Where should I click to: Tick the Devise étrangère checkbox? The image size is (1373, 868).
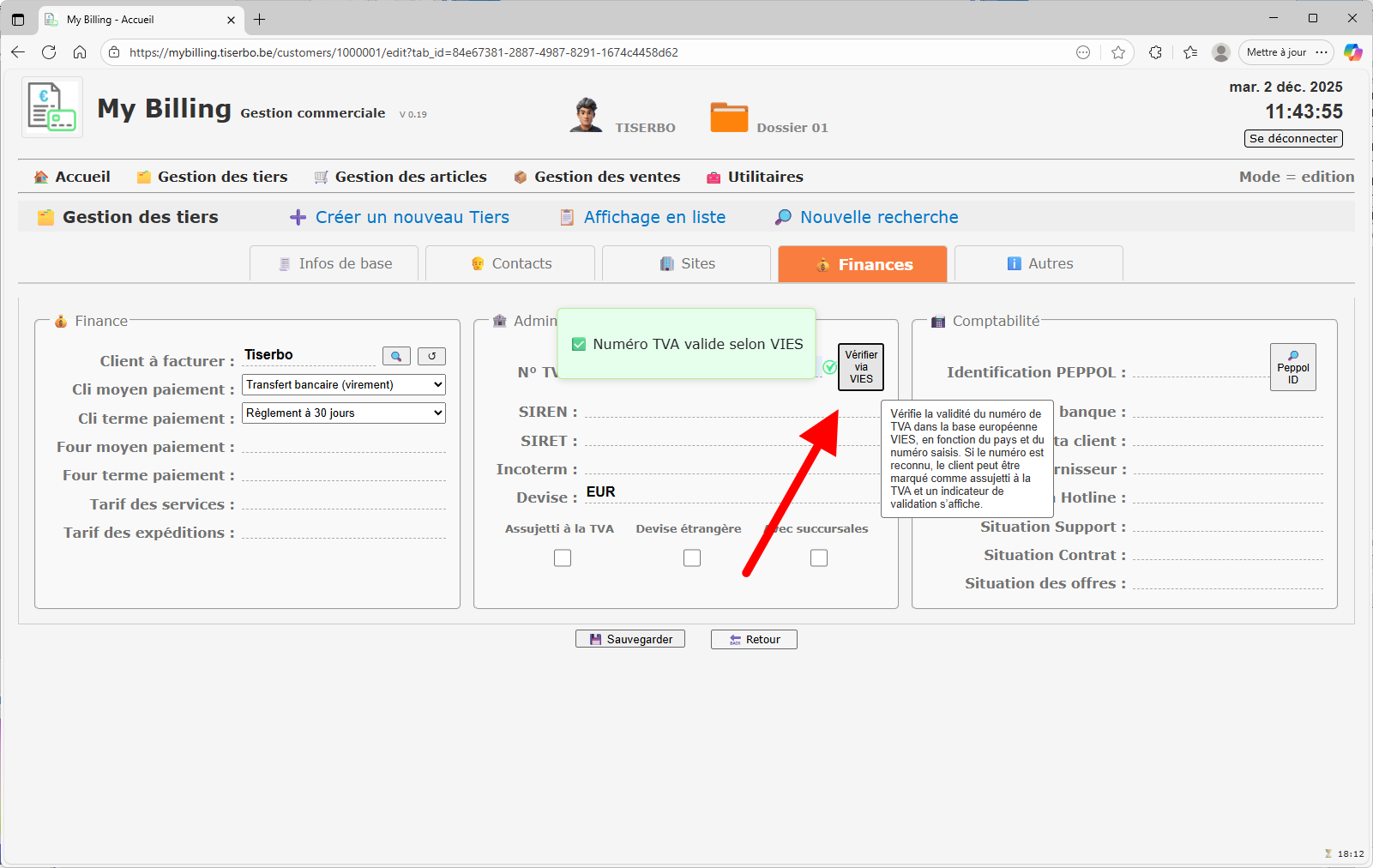(692, 558)
